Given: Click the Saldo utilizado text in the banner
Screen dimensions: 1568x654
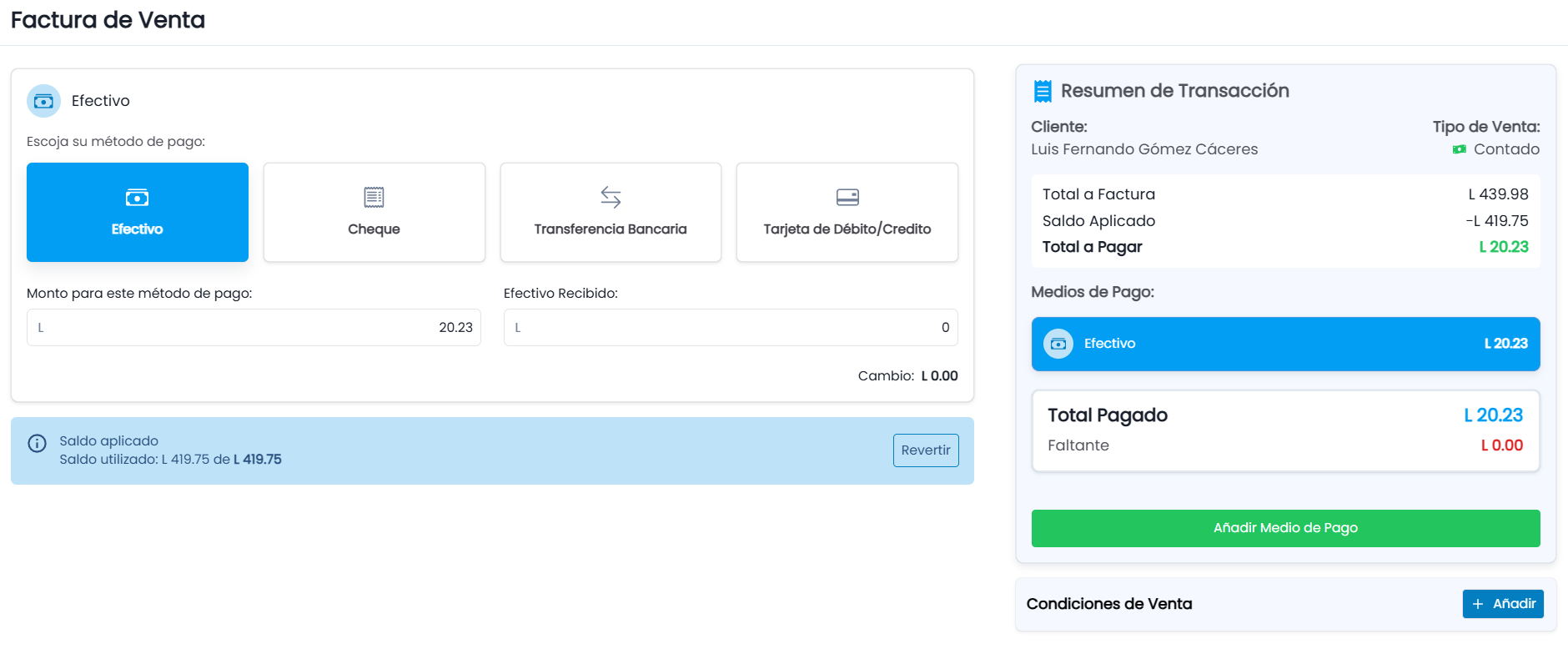Looking at the screenshot, I should tap(170, 460).
